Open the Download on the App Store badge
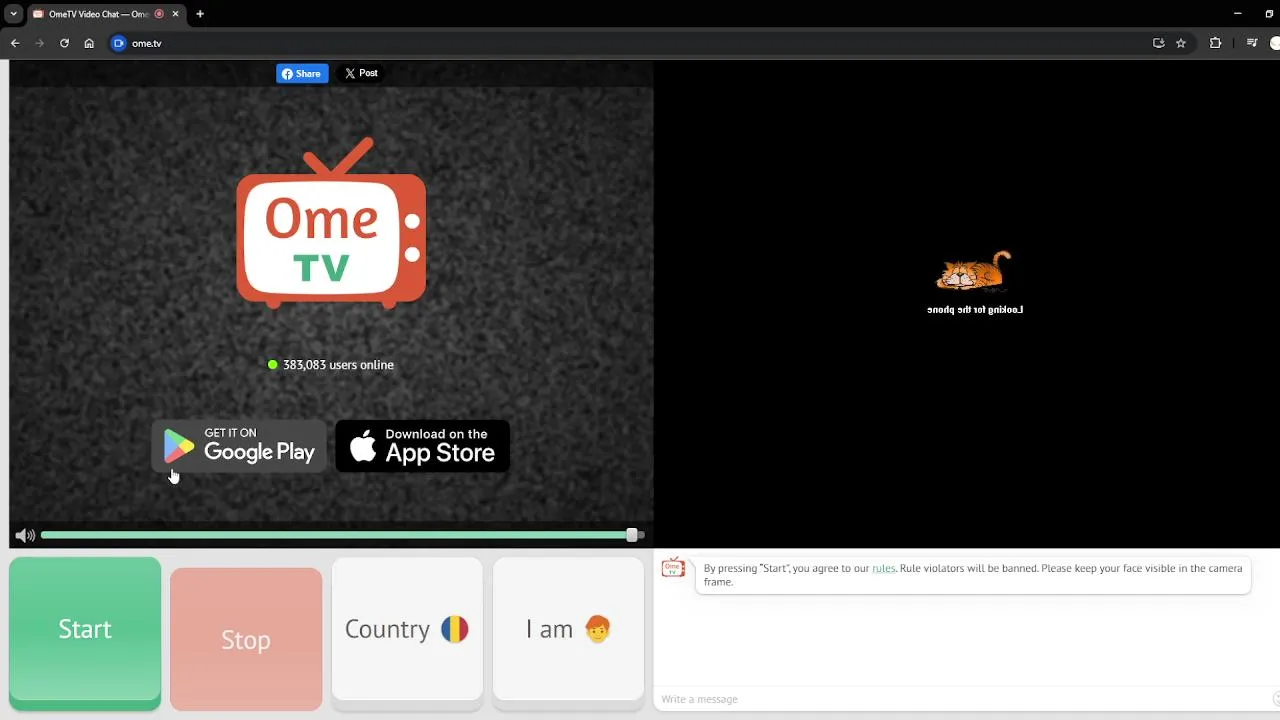1280x720 pixels. click(422, 446)
